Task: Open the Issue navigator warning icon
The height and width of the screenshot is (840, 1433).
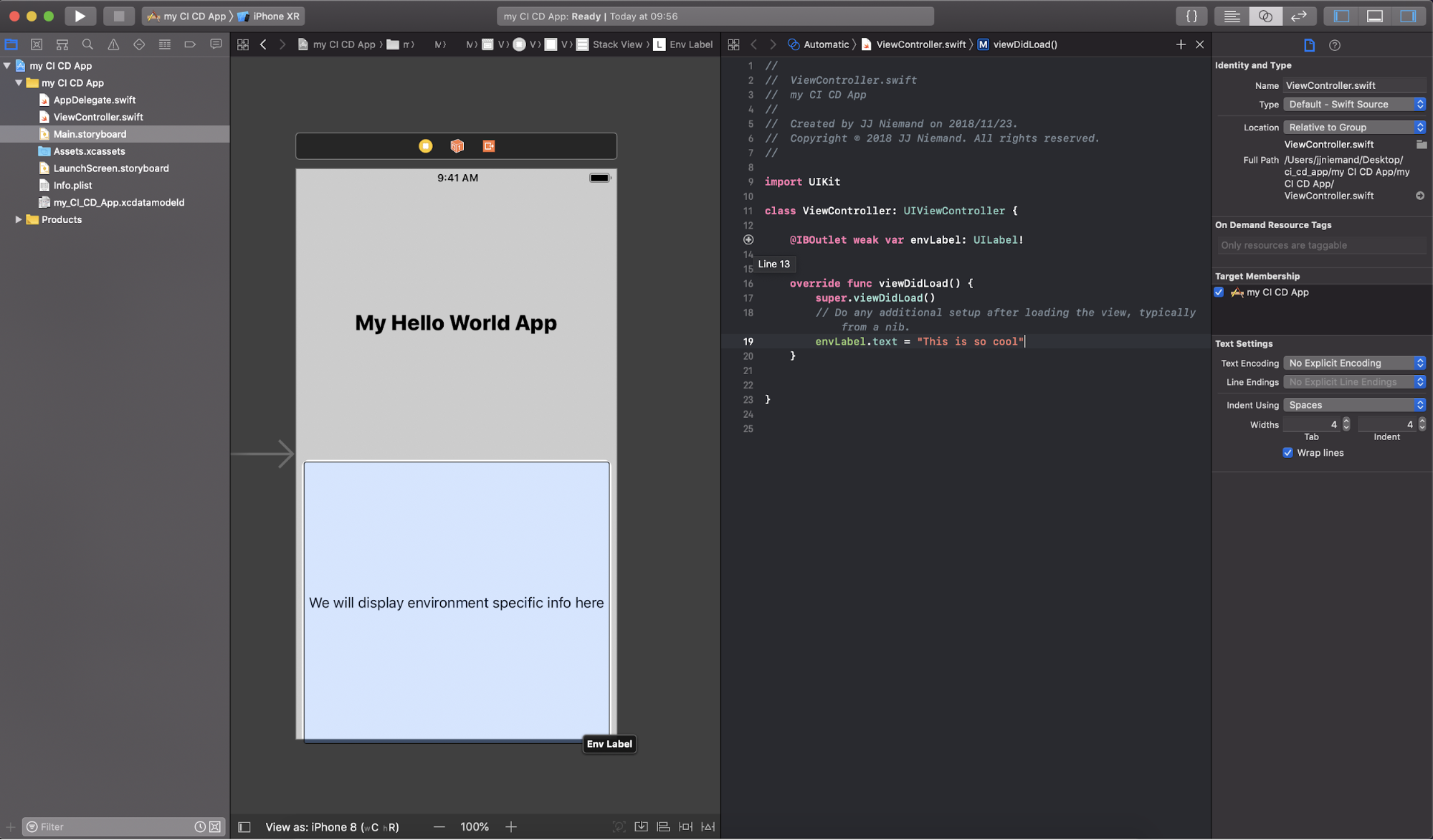Action: click(x=113, y=44)
